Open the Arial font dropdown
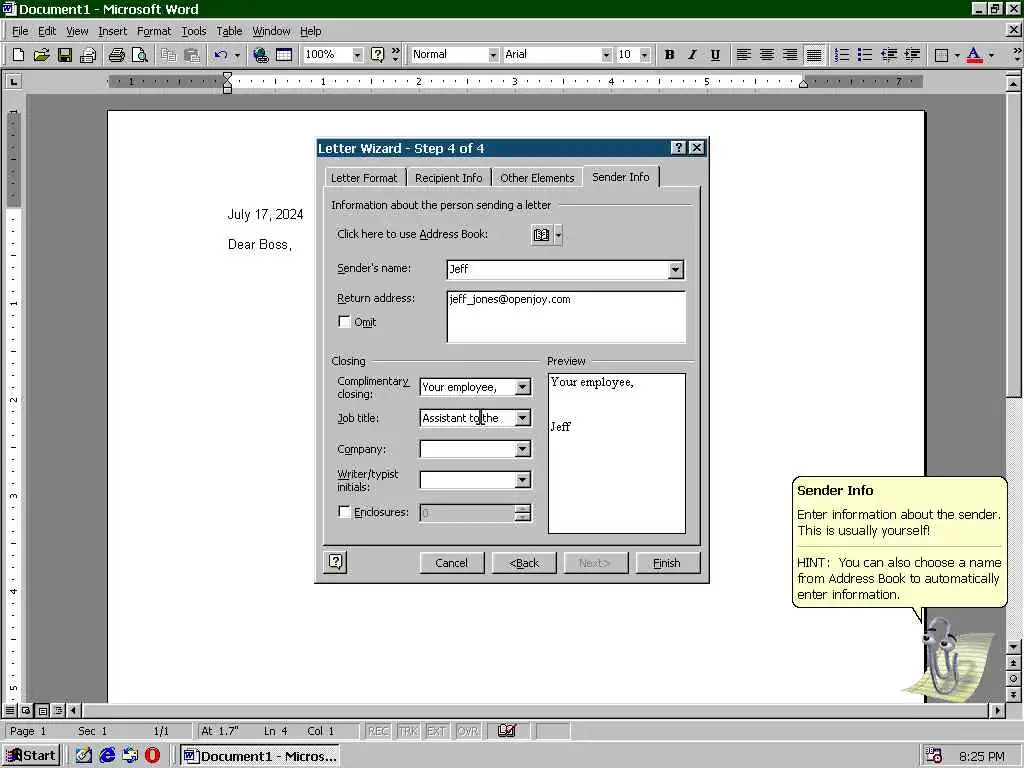 [x=606, y=55]
